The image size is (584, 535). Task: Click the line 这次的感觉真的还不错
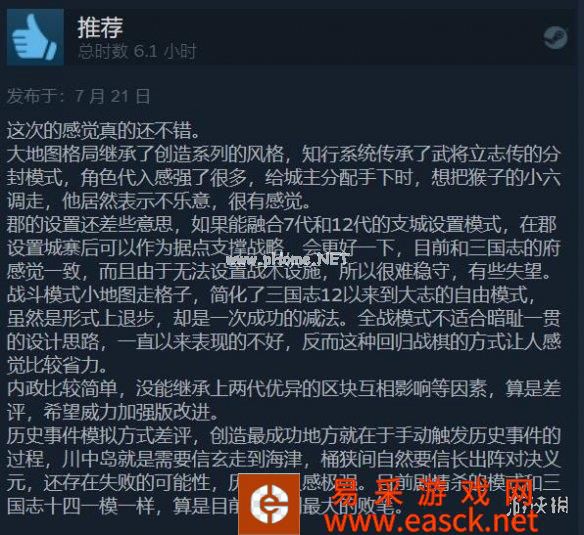click(x=104, y=130)
